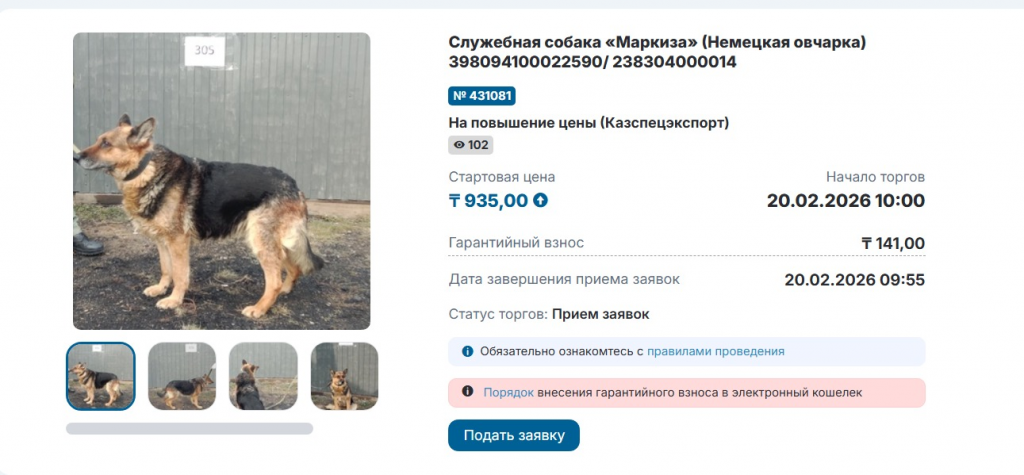This screenshot has width=1024, height=475.
Task: Click the red warning icon before 'Порядок'
Action: pos(467,393)
